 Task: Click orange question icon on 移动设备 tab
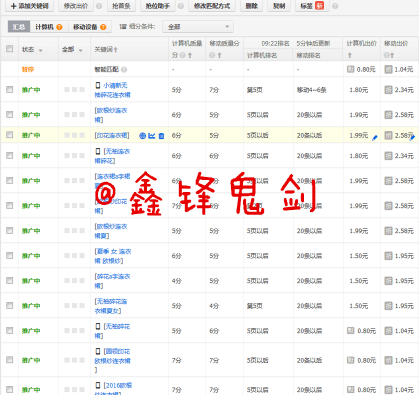(103, 27)
